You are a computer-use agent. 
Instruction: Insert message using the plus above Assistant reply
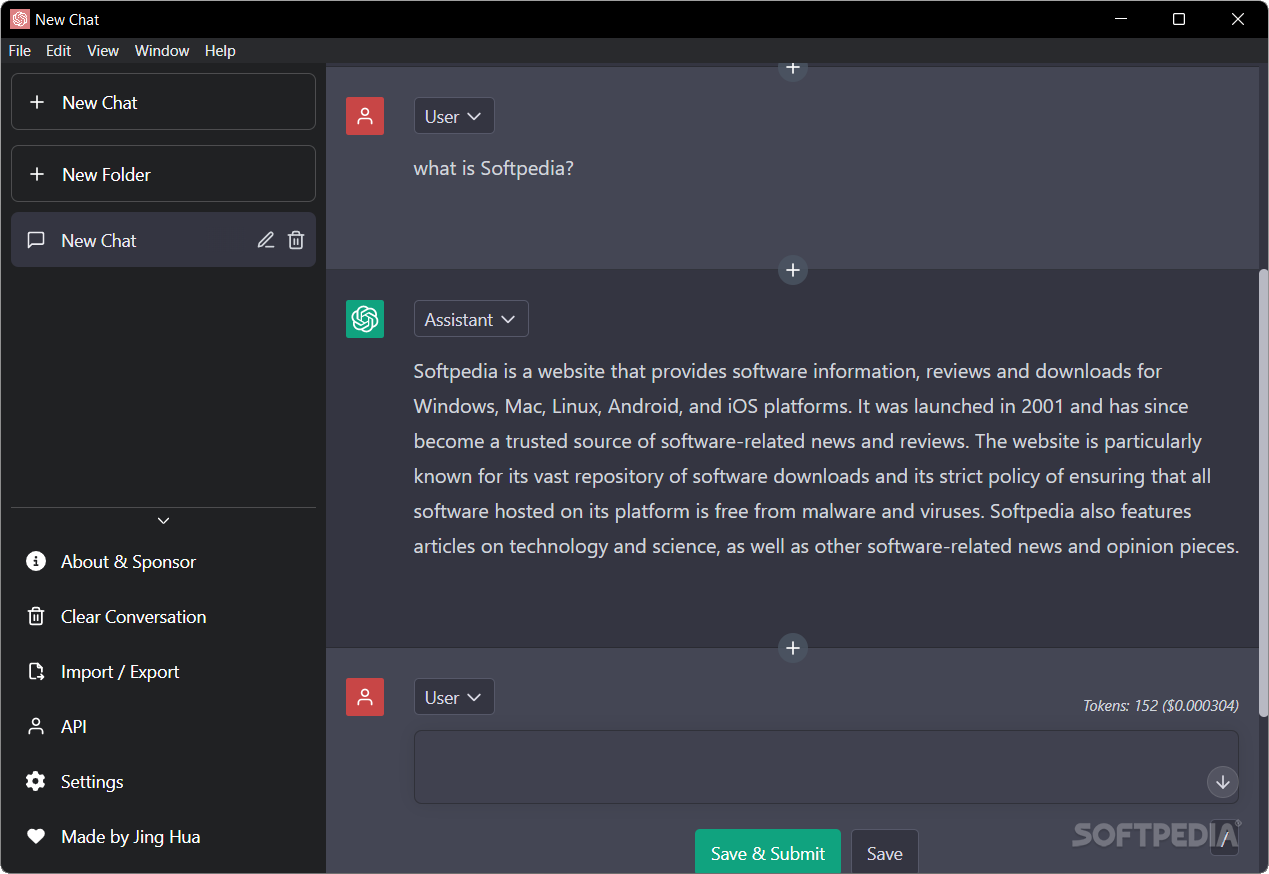pos(793,270)
